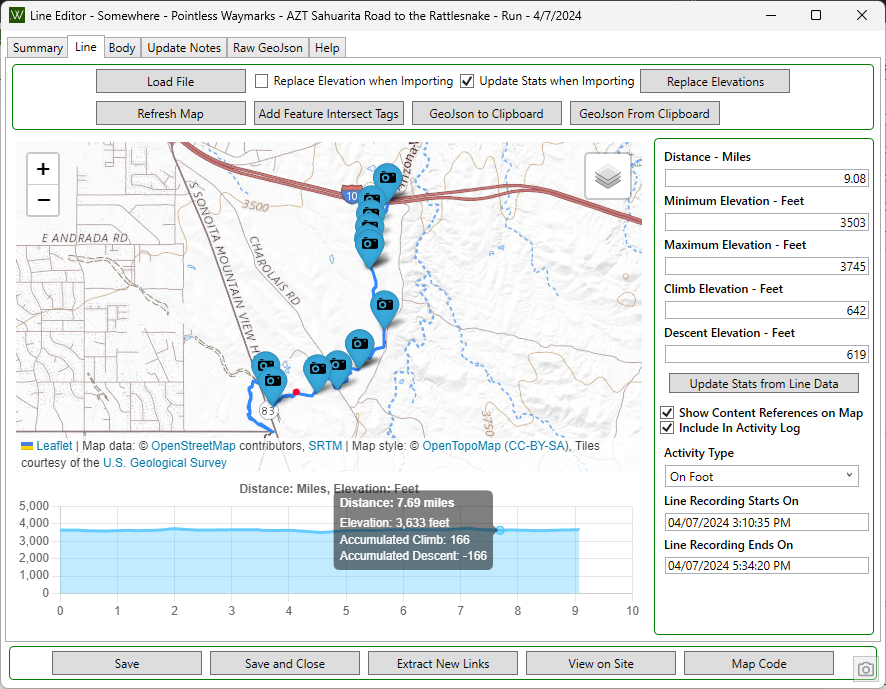This screenshot has height=689, width=886.
Task: Select the Line tab
Action: 86,47
